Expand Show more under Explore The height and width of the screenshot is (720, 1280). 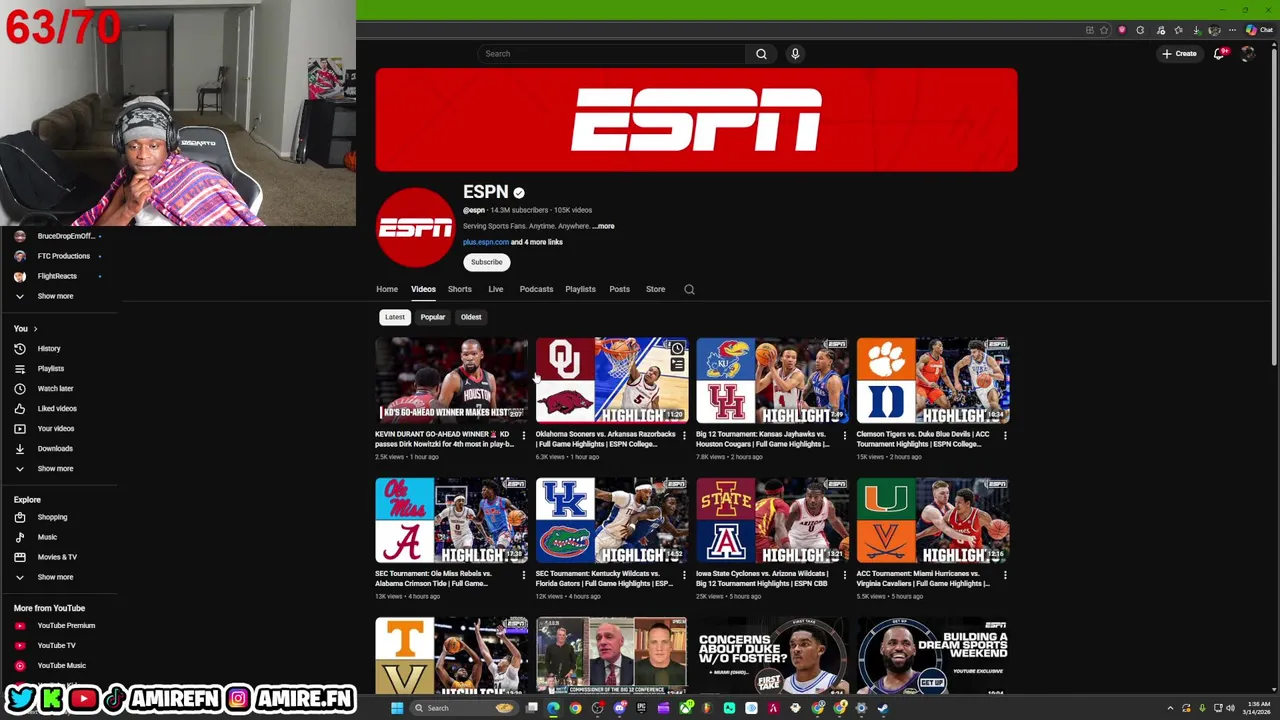point(60,577)
